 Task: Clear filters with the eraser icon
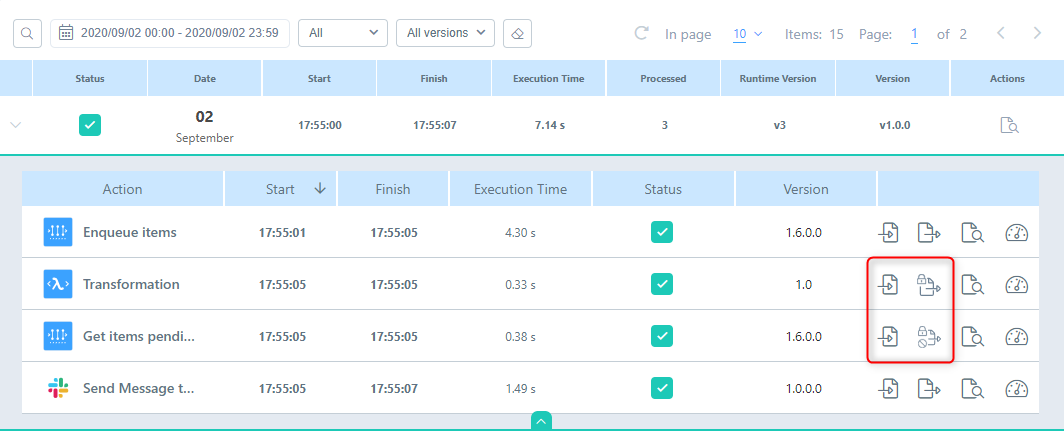pyautogui.click(x=517, y=33)
